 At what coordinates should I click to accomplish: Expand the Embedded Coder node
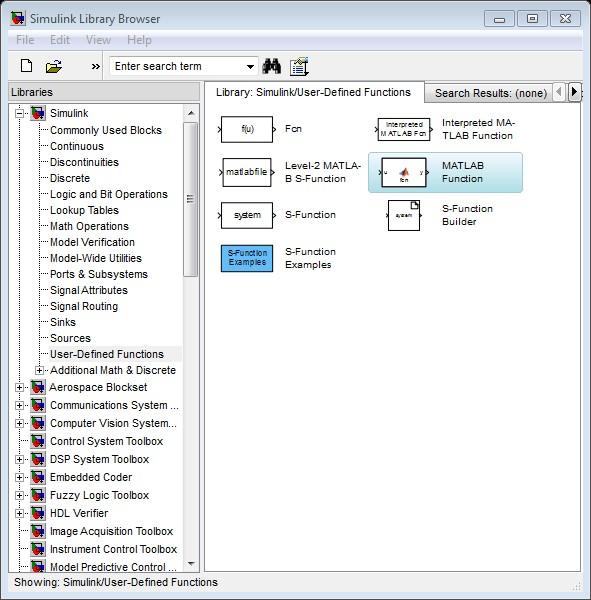pyautogui.click(x=19, y=477)
